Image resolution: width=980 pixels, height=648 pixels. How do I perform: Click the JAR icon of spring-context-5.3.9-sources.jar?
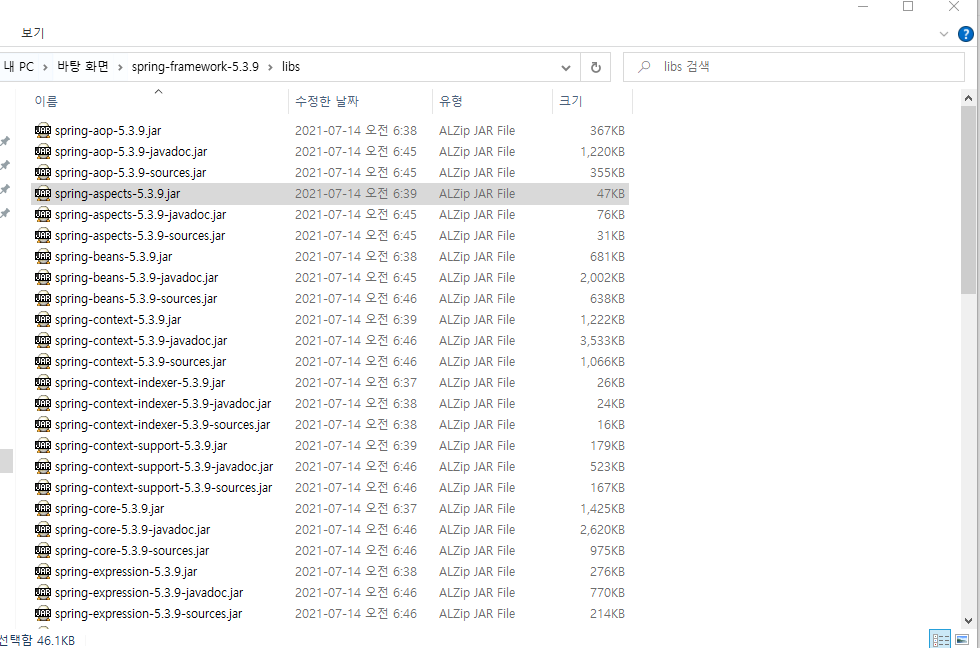(42, 361)
